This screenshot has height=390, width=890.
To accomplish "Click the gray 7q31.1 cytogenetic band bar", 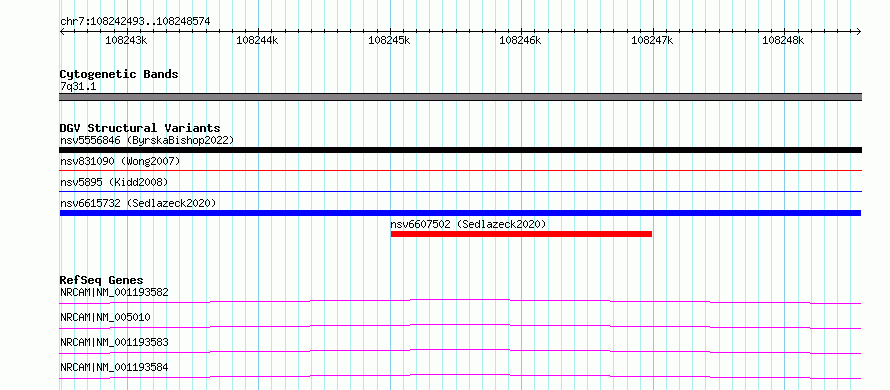I will pos(460,97).
